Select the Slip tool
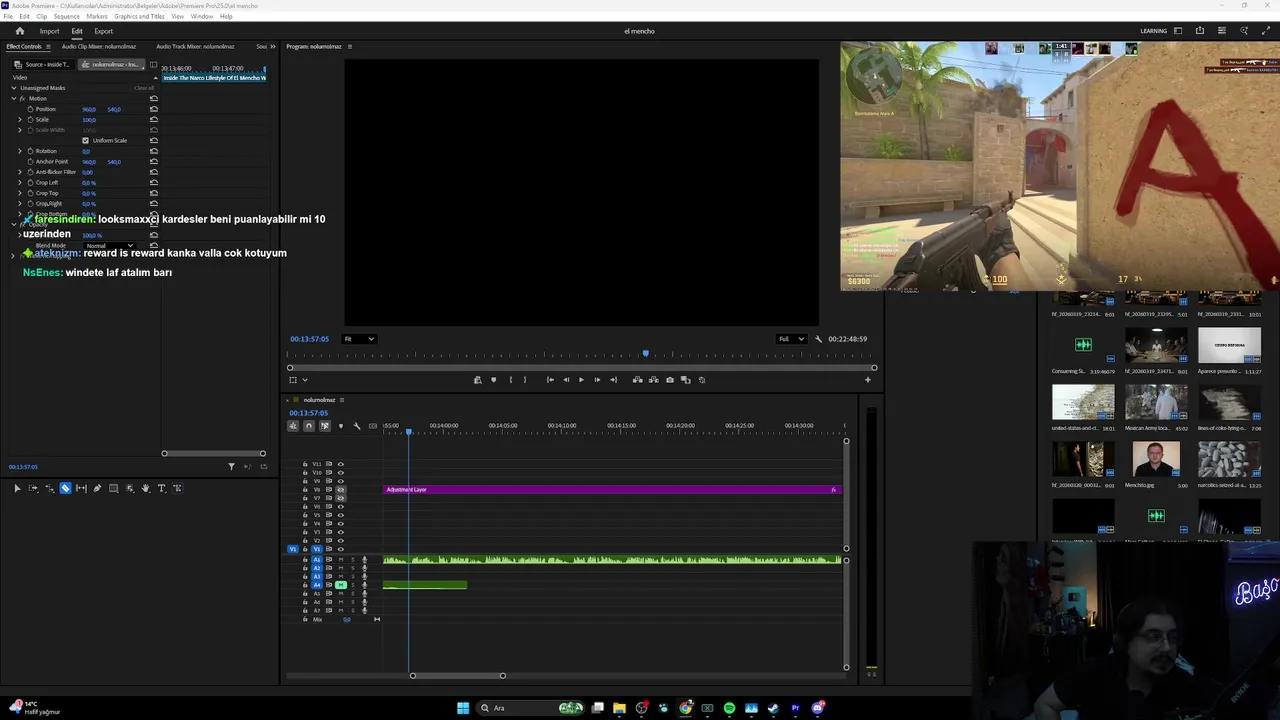The width and height of the screenshot is (1280, 720). (81, 488)
